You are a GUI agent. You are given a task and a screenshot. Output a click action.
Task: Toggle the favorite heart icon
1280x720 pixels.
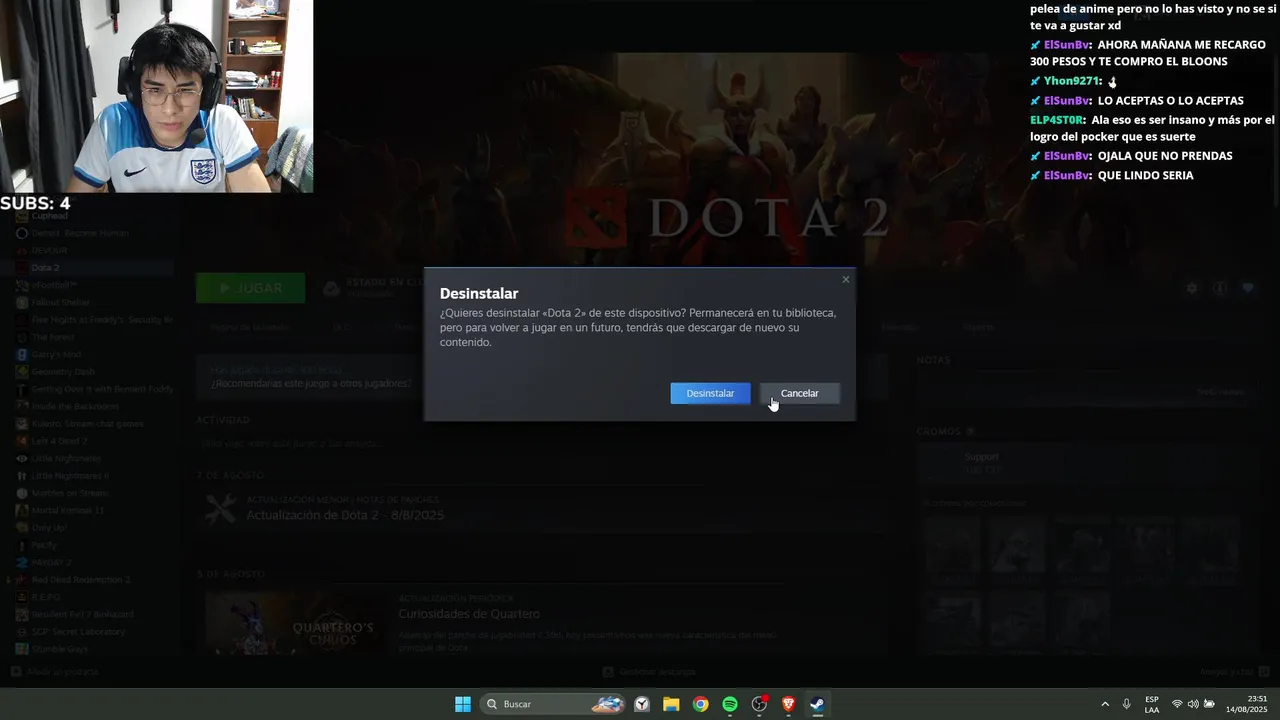1248,288
